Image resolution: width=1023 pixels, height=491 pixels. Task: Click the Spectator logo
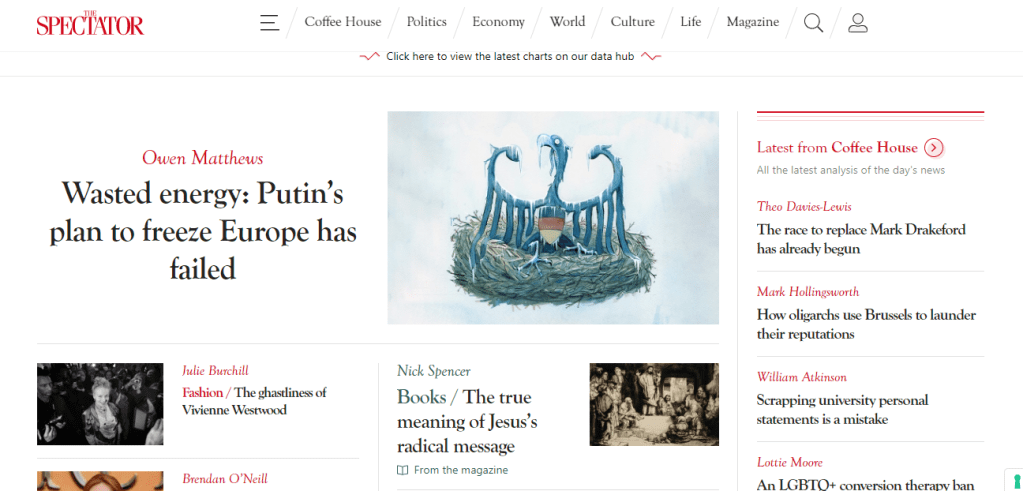click(x=90, y=23)
